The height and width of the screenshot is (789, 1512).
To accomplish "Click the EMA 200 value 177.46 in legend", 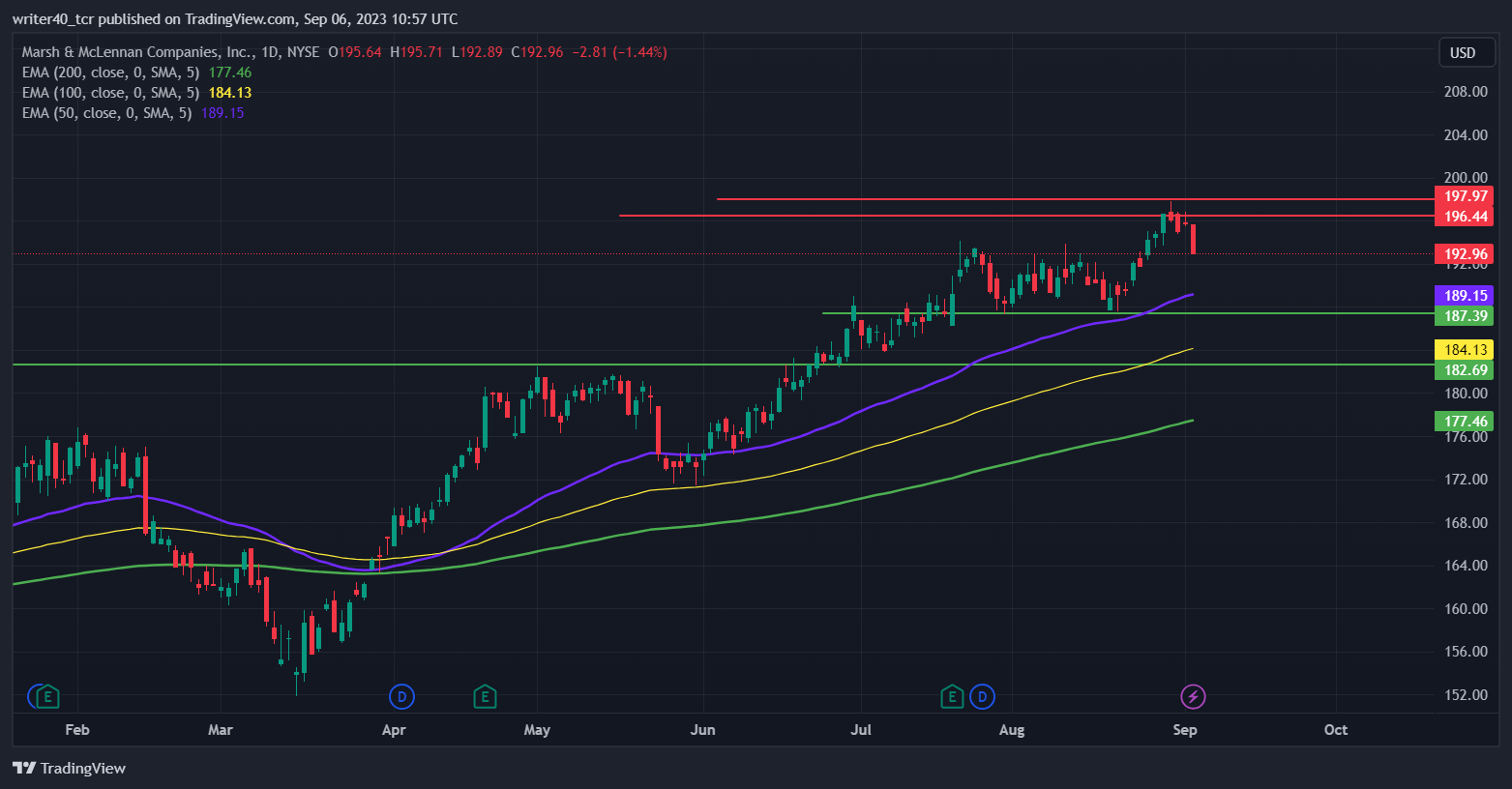I will (230, 73).
